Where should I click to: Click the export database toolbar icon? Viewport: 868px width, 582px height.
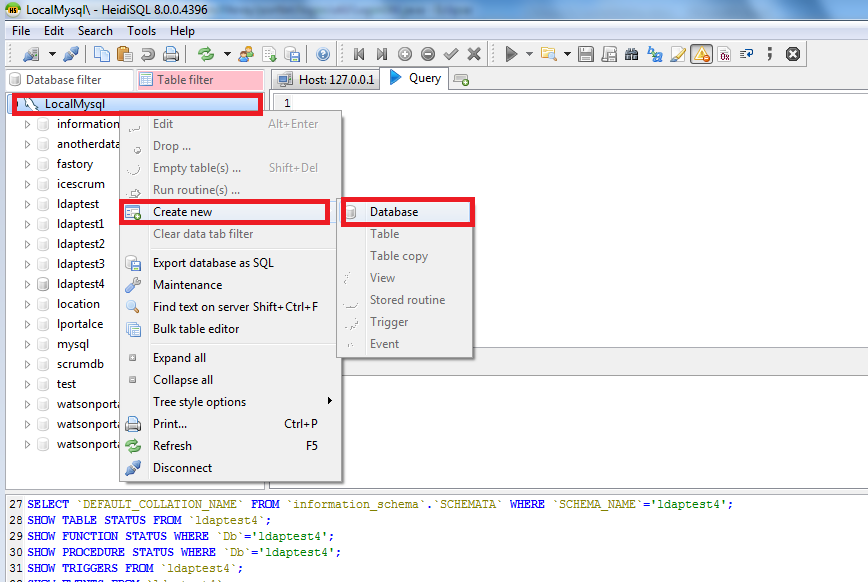pos(292,54)
